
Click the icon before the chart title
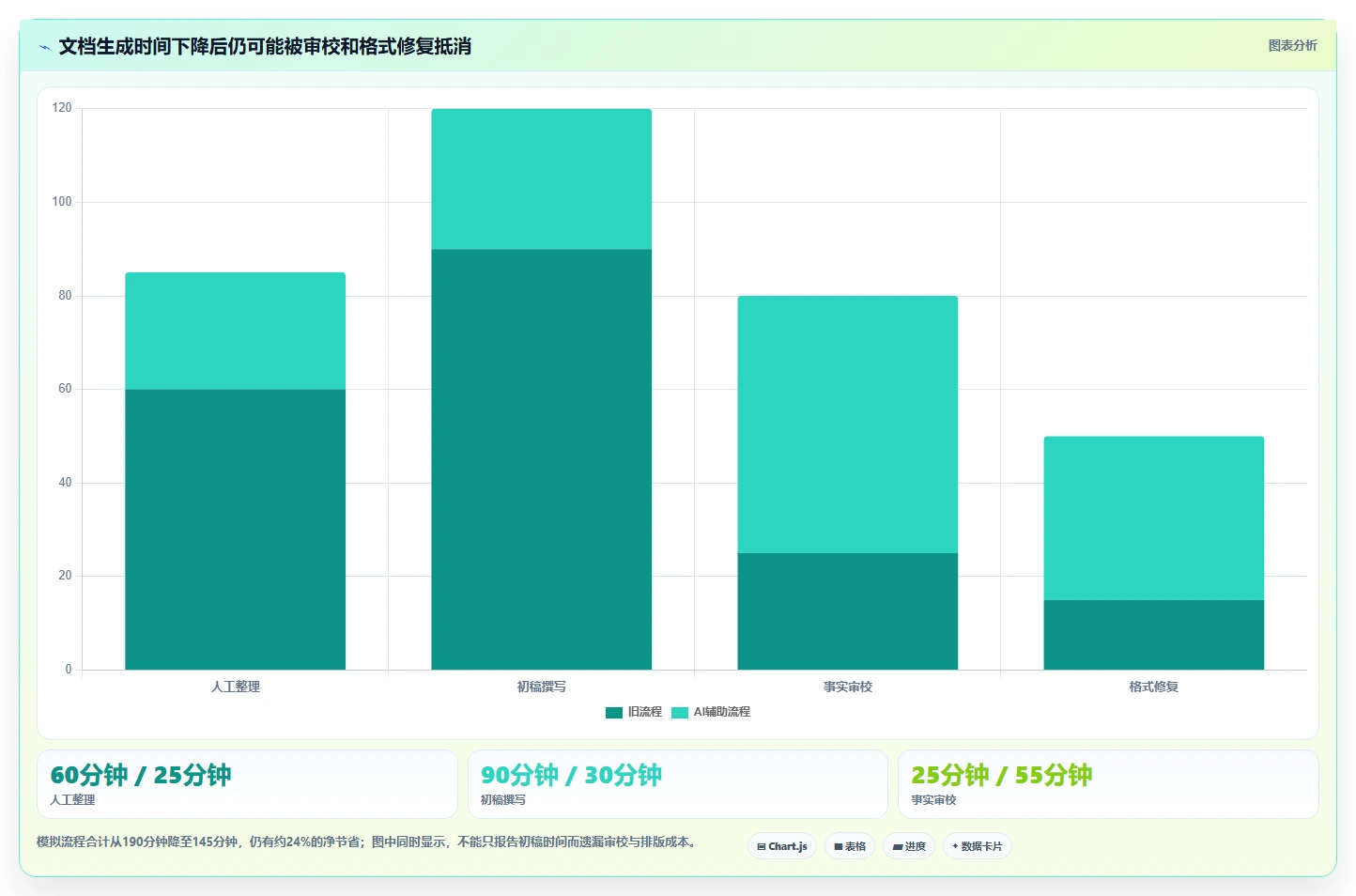44,46
